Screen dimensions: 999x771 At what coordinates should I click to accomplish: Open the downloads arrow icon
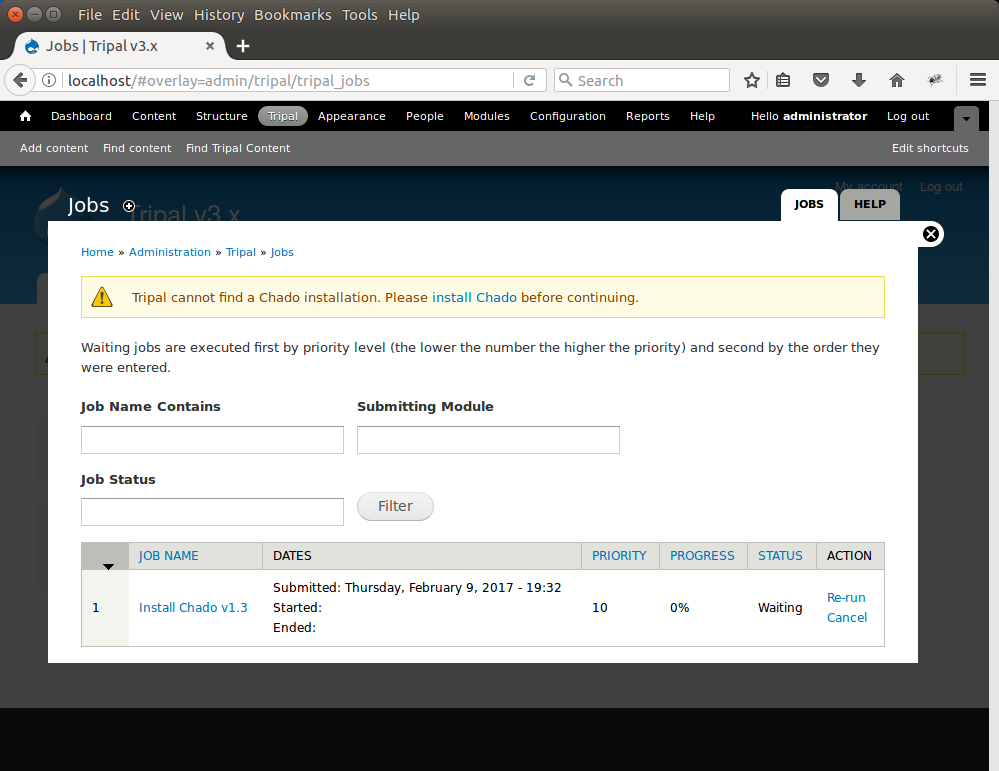(x=858, y=80)
